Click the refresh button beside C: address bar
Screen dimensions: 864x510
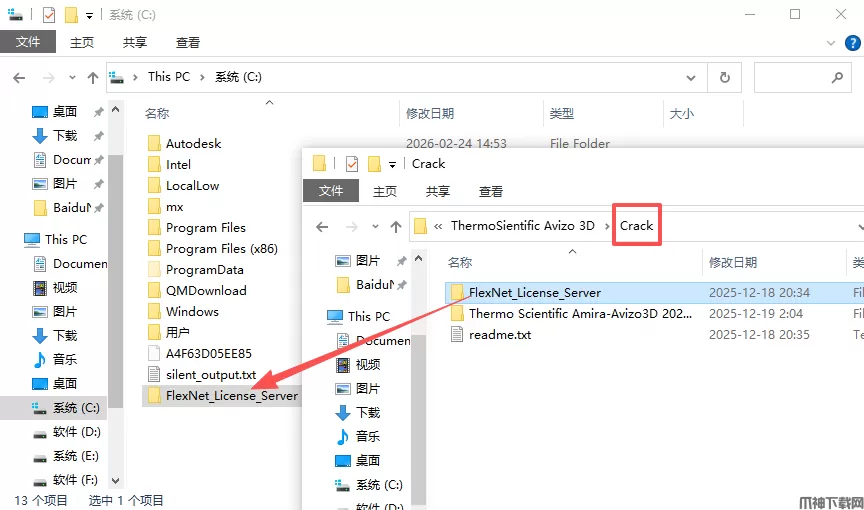pyautogui.click(x=725, y=77)
